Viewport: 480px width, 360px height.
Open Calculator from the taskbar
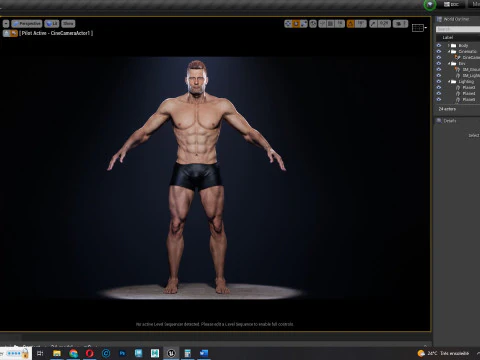pos(188,353)
